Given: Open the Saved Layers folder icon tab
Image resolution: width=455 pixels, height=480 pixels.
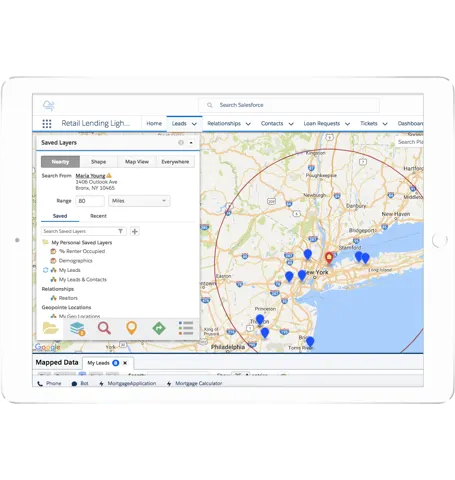Looking at the screenshot, I should click(50, 328).
